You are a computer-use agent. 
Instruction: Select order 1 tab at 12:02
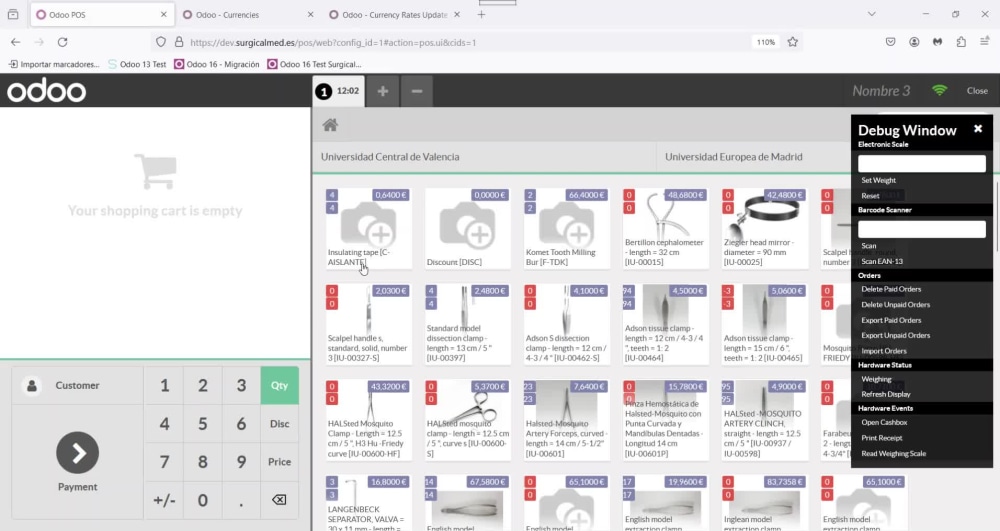point(338,91)
